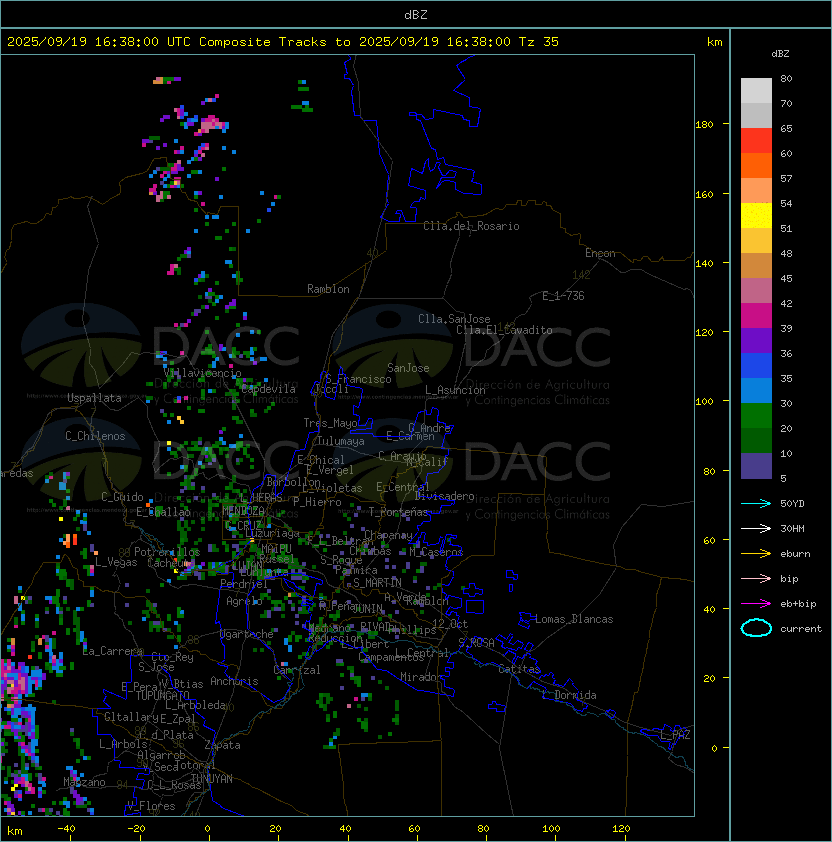Click the 'Zapata' place label
The image size is (832, 842).
pos(222,745)
